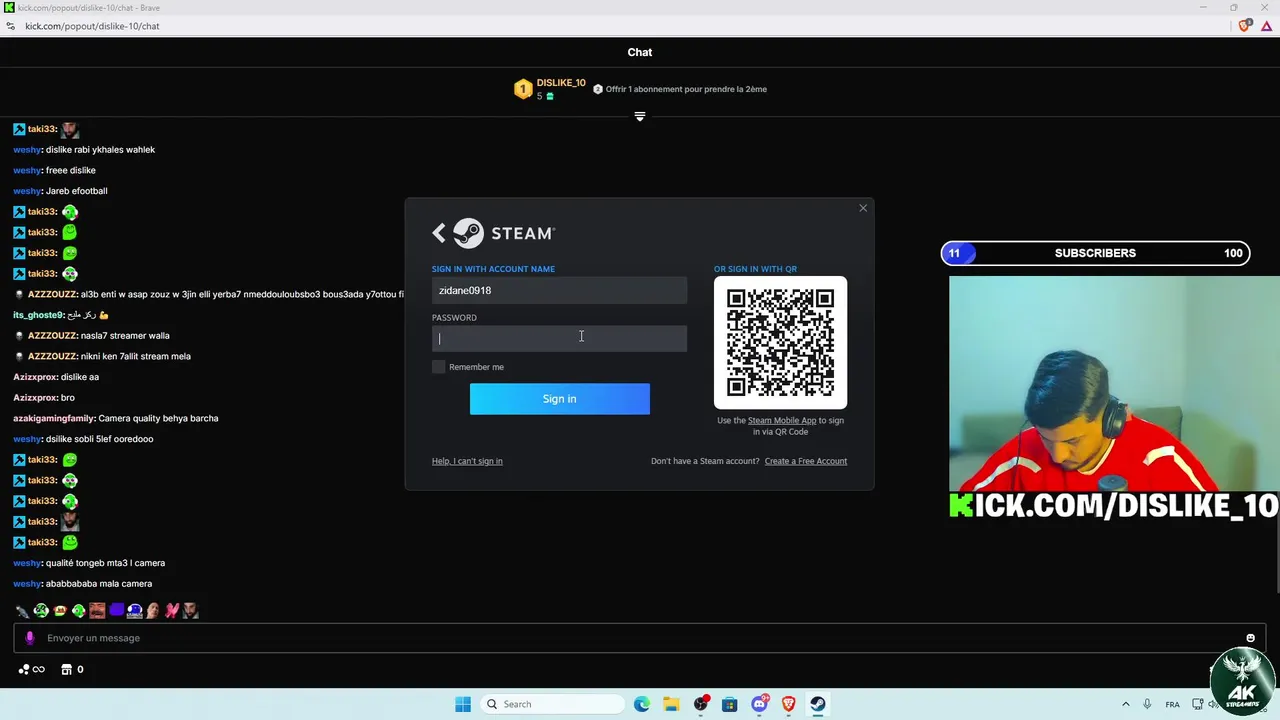
Task: Click the Steam sign-in QR code
Action: (780, 342)
